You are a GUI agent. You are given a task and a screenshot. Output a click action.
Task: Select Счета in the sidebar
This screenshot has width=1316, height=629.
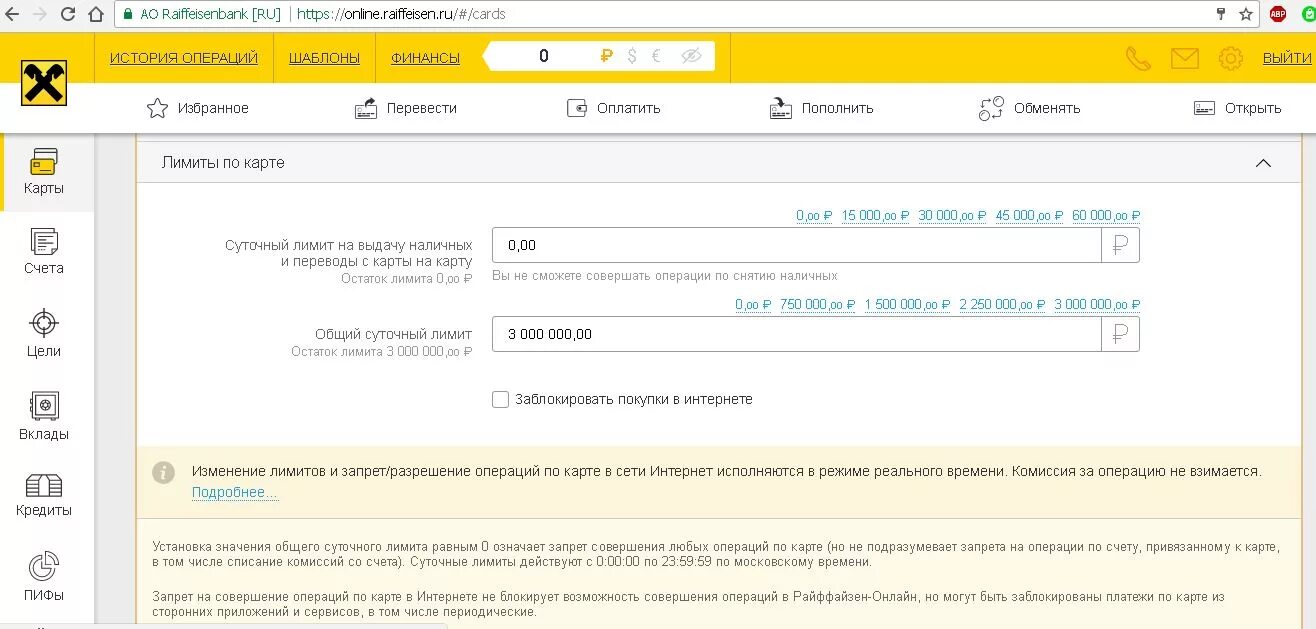(44, 251)
